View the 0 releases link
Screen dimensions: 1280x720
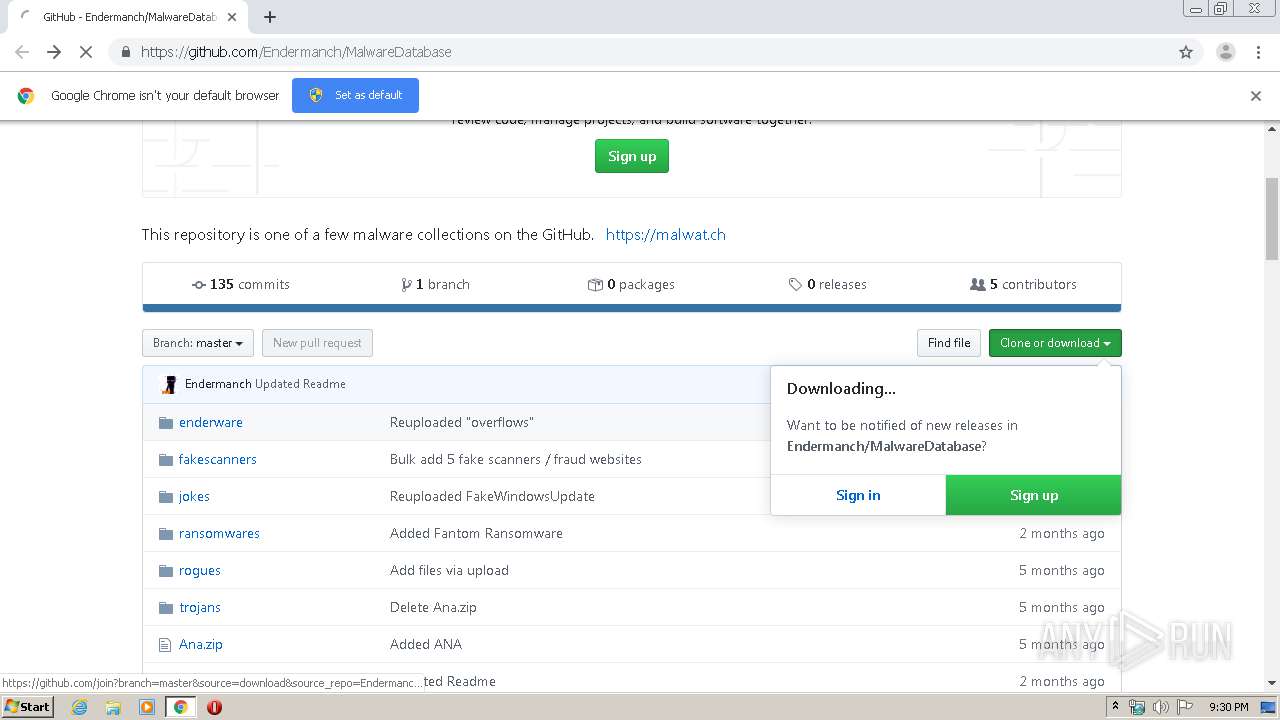tap(828, 285)
